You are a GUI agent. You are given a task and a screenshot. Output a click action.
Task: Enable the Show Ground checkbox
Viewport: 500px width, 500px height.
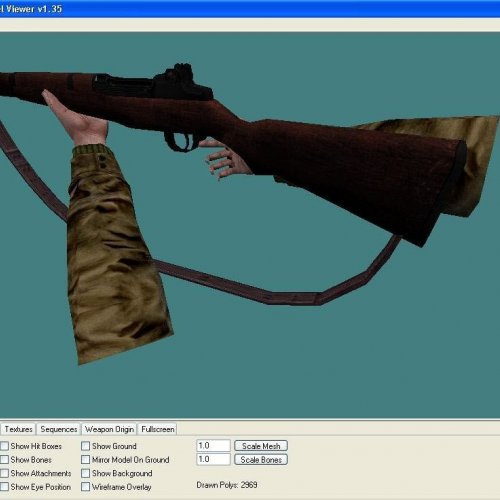[86, 446]
